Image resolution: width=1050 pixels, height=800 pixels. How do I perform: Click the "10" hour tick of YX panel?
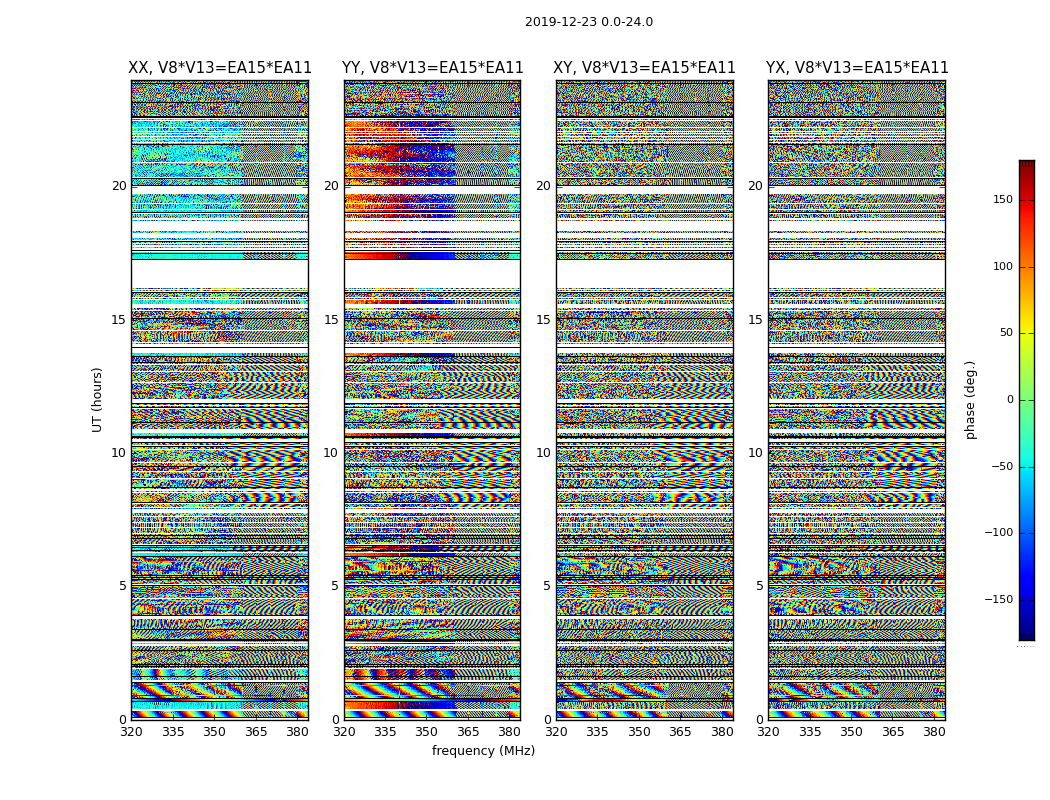click(755, 453)
